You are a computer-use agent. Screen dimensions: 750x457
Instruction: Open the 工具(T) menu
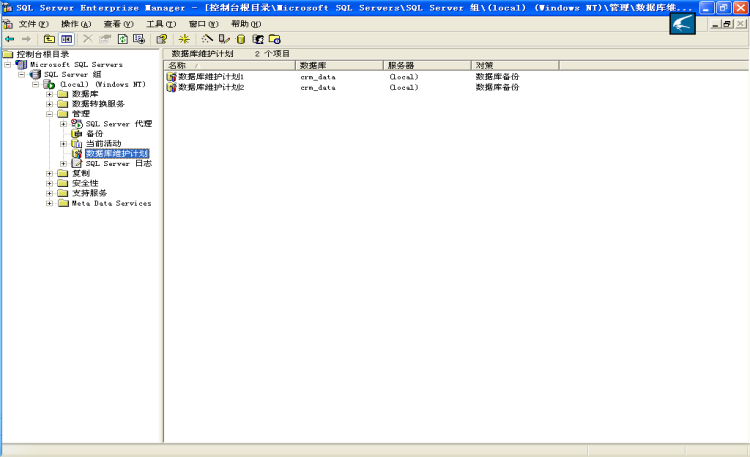tap(161, 24)
